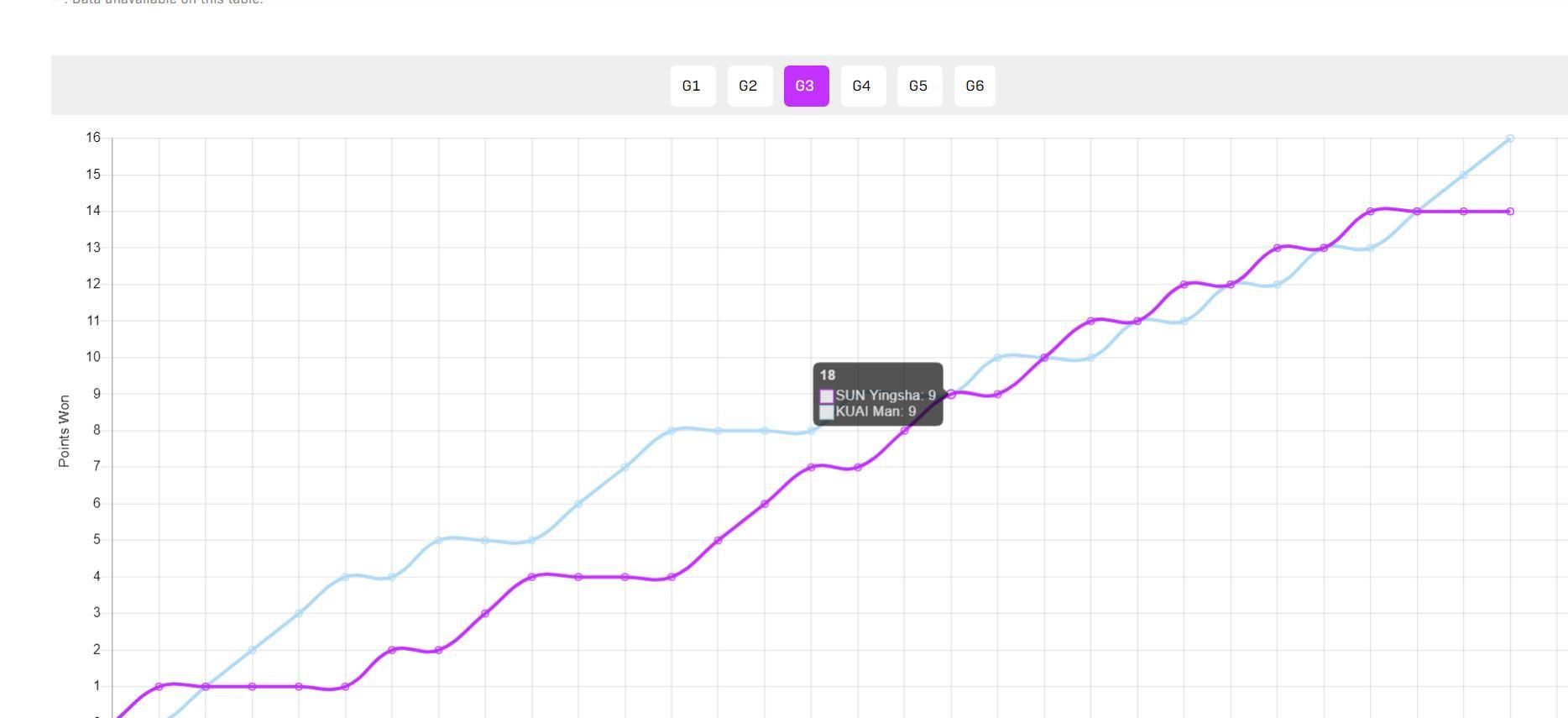Click the y-axis label 1
This screenshot has width=1568, height=718.
tap(97, 686)
